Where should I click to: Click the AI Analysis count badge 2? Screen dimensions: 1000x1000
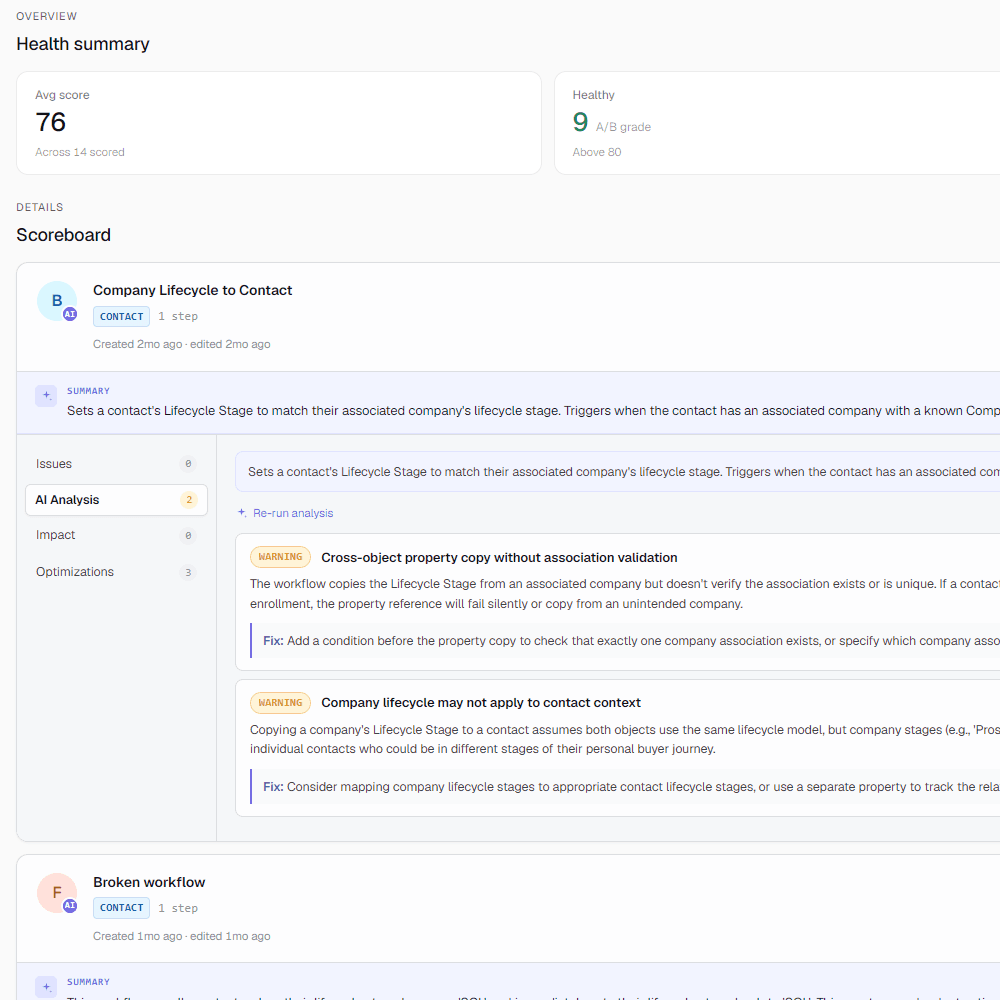pos(189,500)
